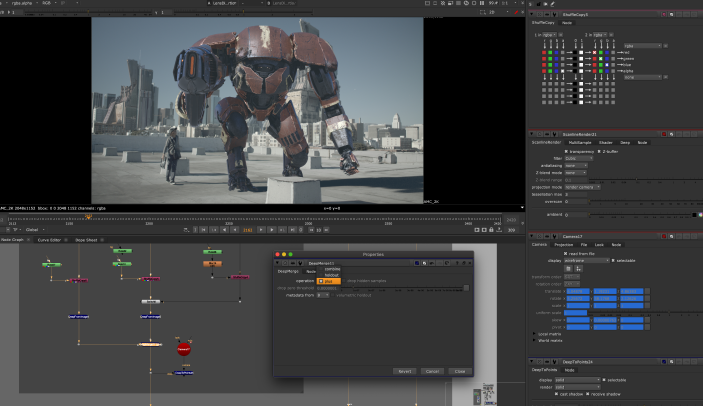Open the Global frame range dropdown

pos(35,229)
